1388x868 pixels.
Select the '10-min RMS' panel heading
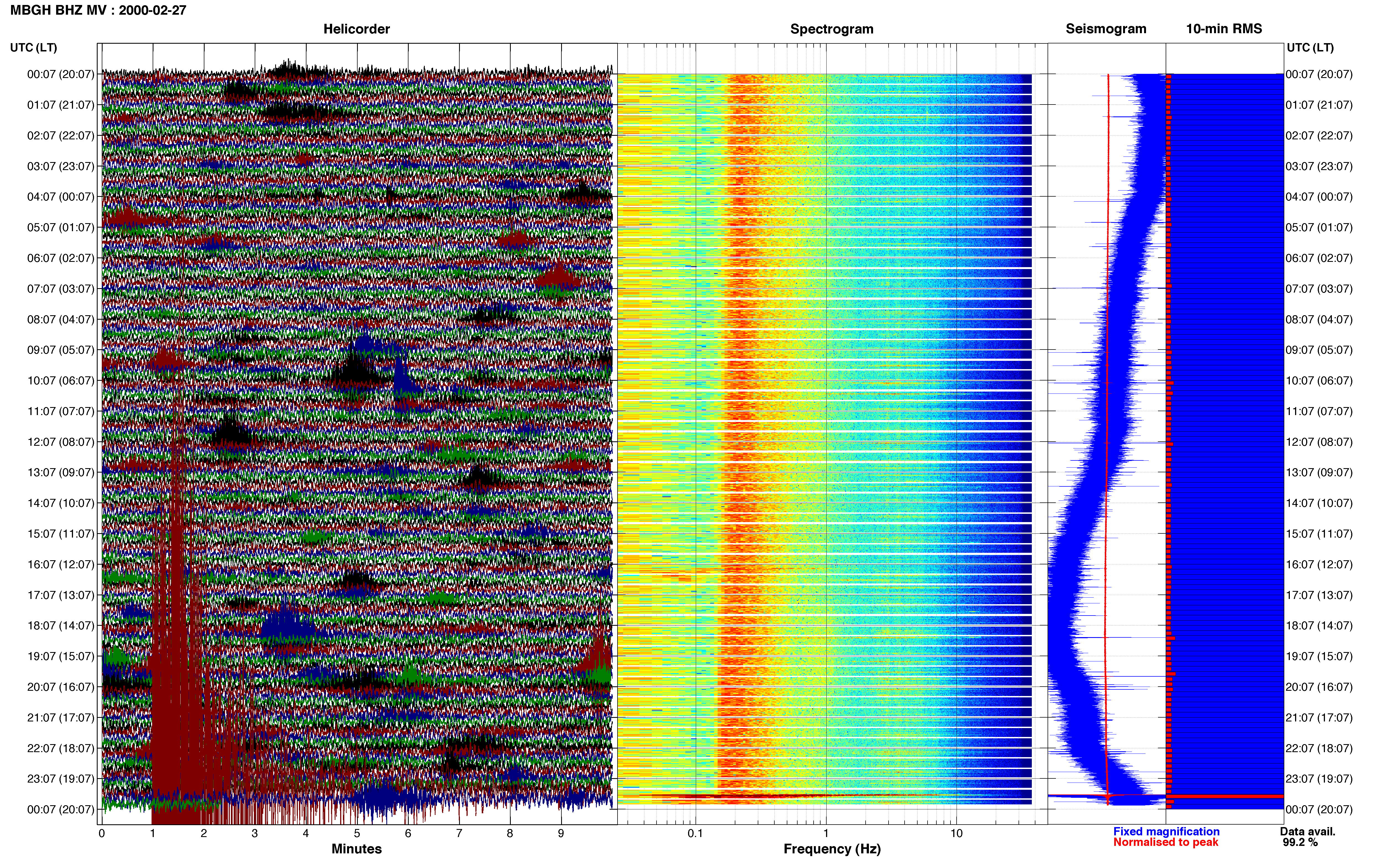click(1224, 29)
